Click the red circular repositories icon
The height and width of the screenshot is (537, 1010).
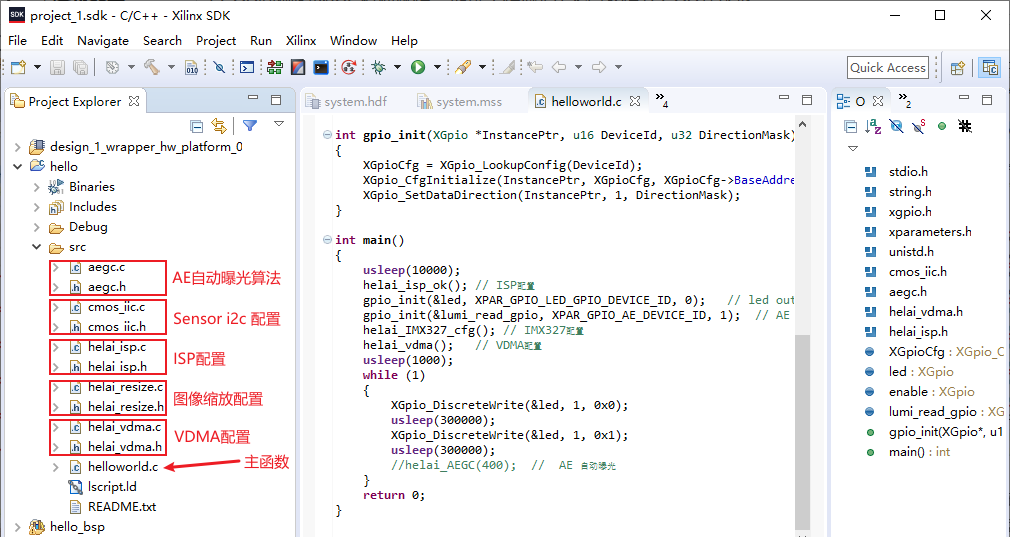coord(349,67)
